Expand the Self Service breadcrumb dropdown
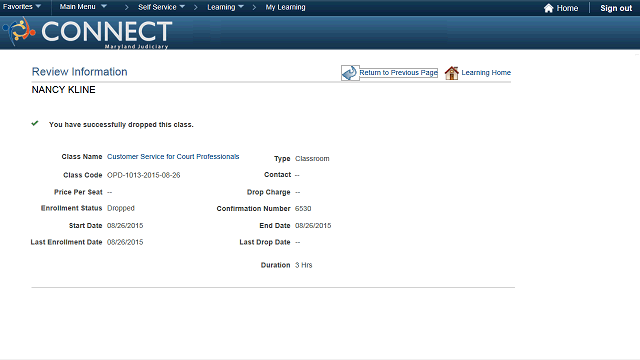The height and width of the screenshot is (360, 640). pyautogui.click(x=161, y=7)
